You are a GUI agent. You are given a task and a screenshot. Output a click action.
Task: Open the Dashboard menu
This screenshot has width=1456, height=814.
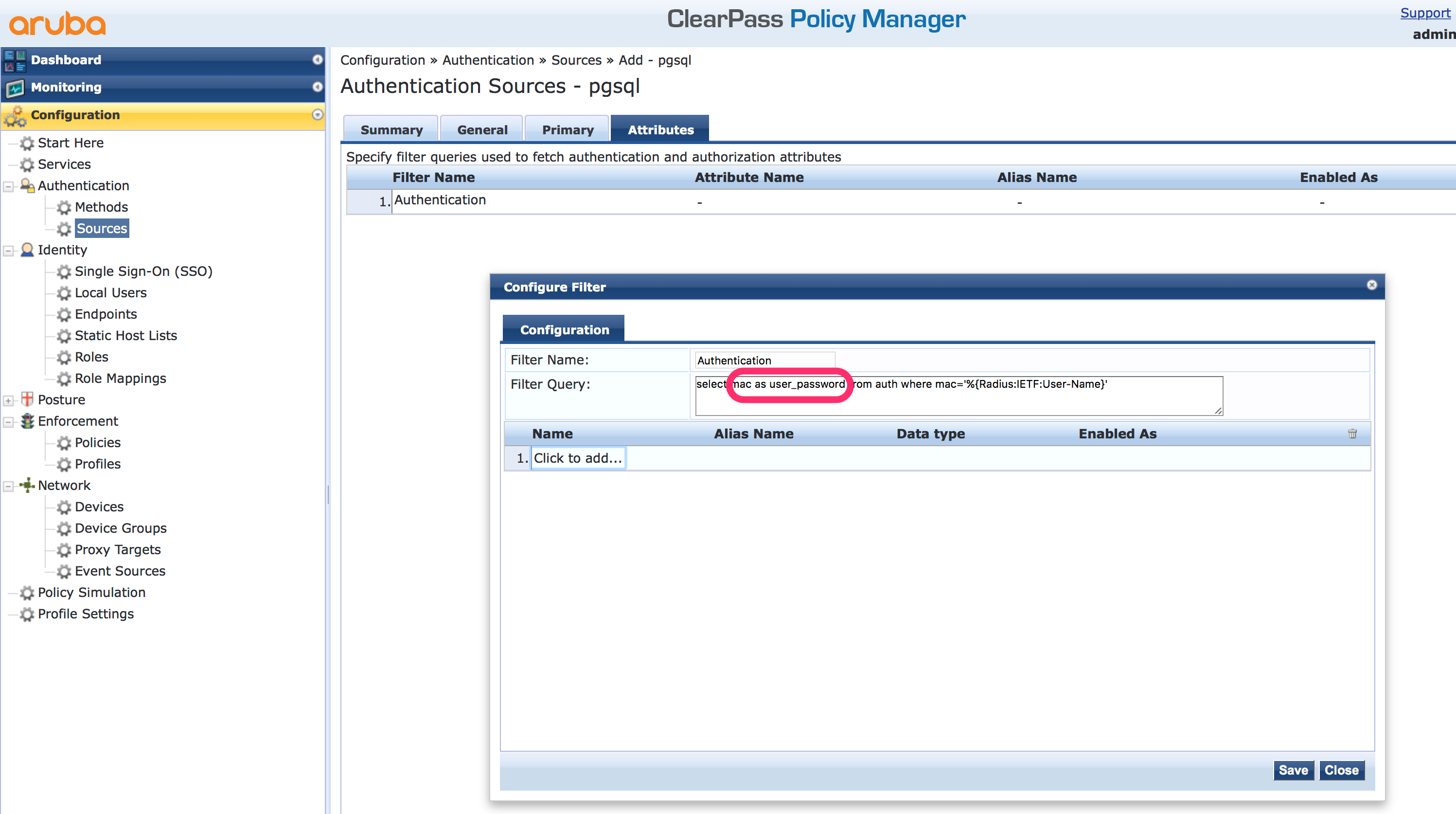tap(163, 60)
